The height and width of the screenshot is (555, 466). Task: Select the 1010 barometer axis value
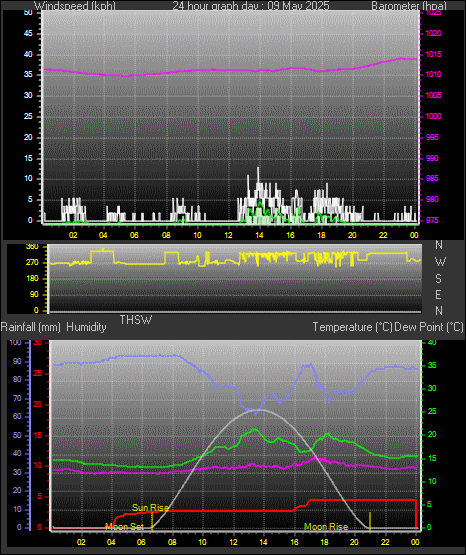tap(433, 74)
